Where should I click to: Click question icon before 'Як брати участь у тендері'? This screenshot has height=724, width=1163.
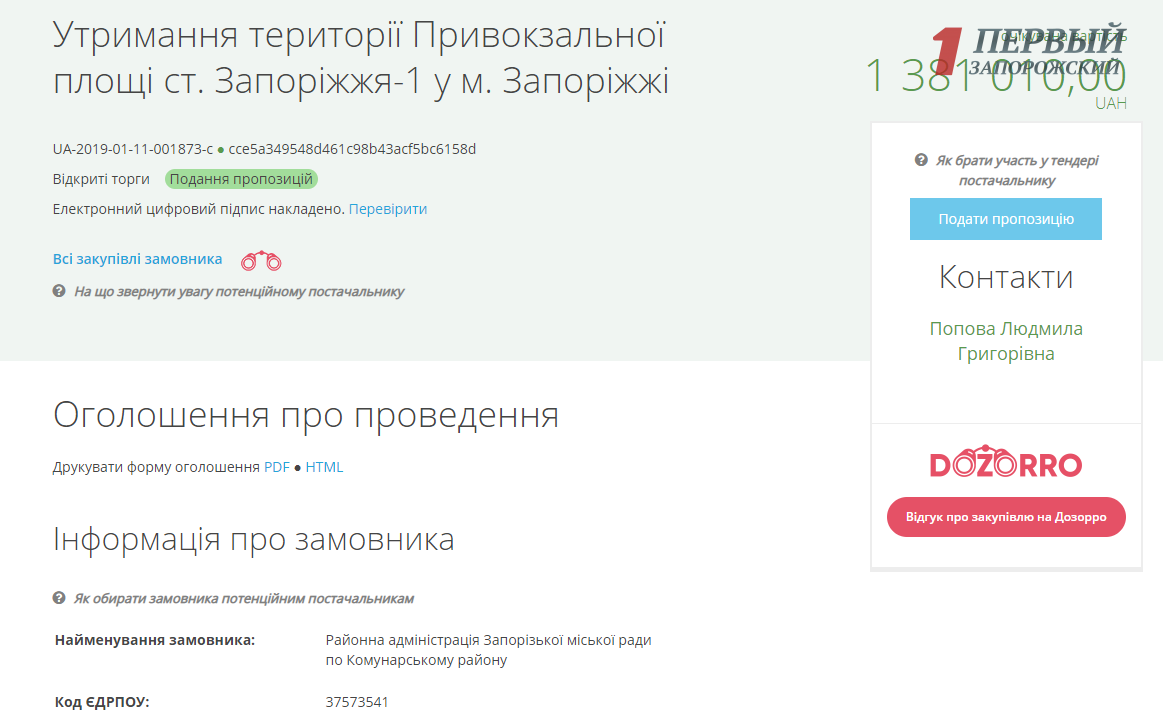point(921,161)
